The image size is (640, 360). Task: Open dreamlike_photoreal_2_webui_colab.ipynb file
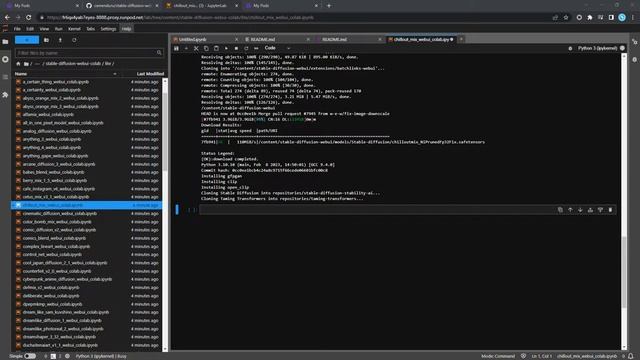pos(63,329)
